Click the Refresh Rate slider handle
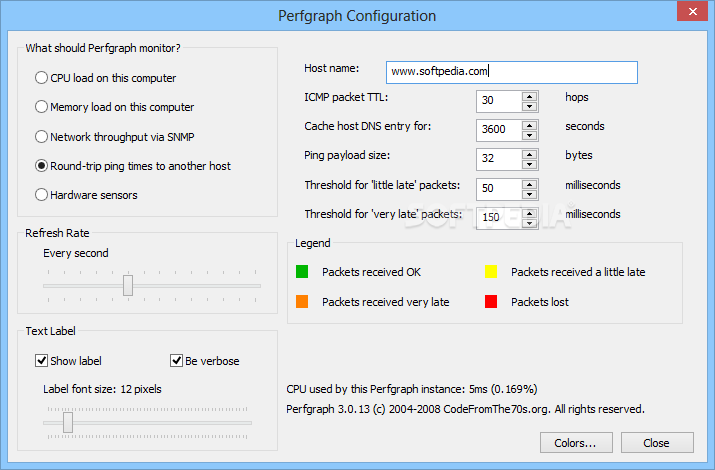This screenshot has width=715, height=470. click(128, 285)
